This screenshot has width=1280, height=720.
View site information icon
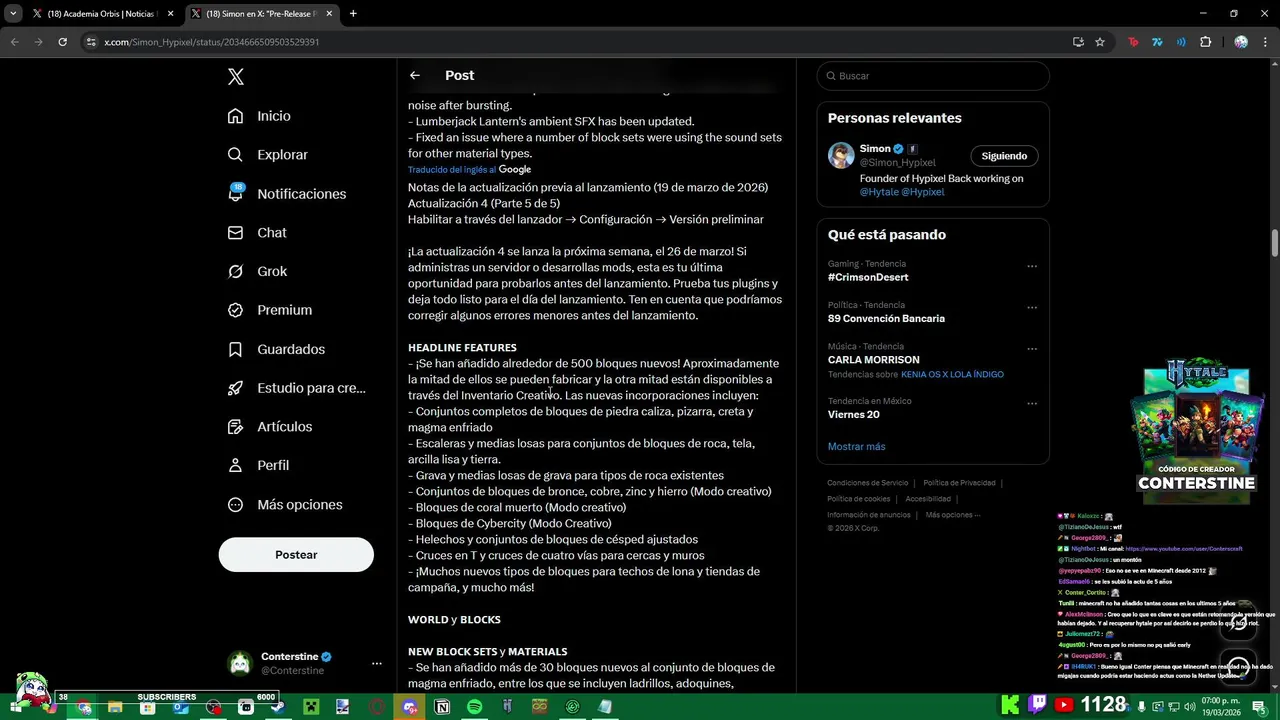pyautogui.click(x=91, y=42)
